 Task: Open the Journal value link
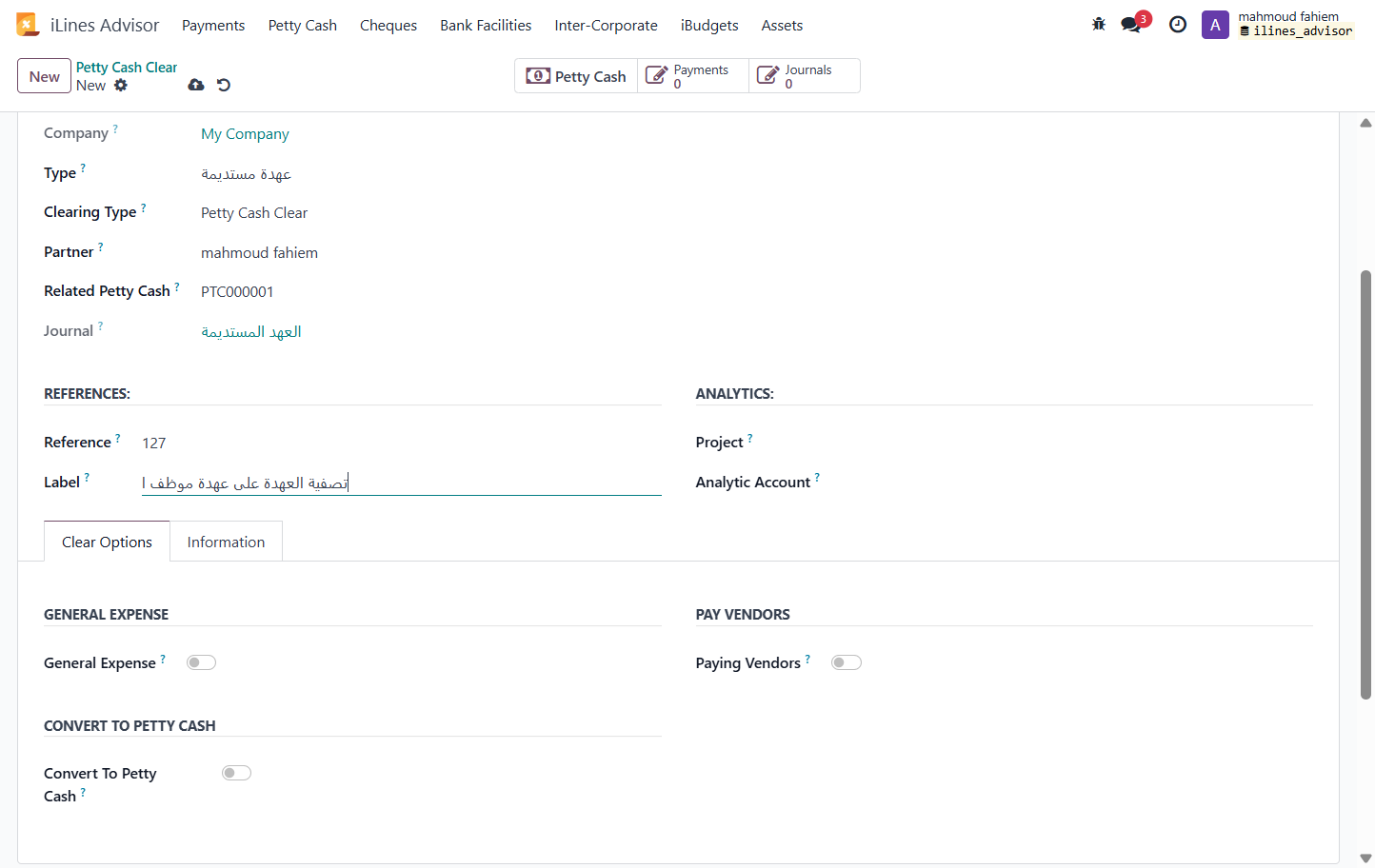(x=251, y=331)
